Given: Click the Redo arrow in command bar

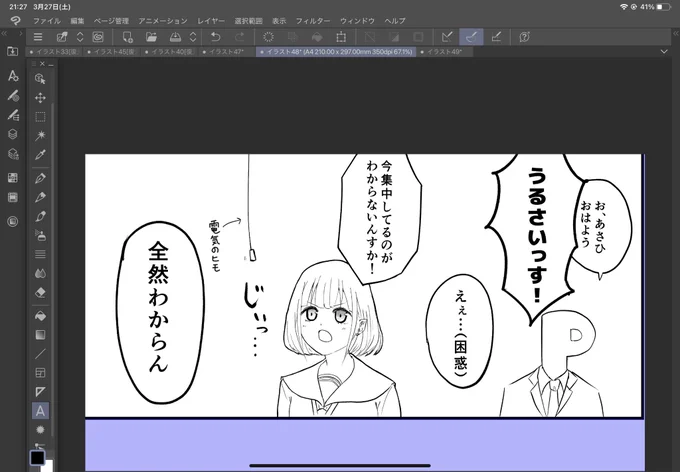Looking at the screenshot, I should (x=239, y=37).
